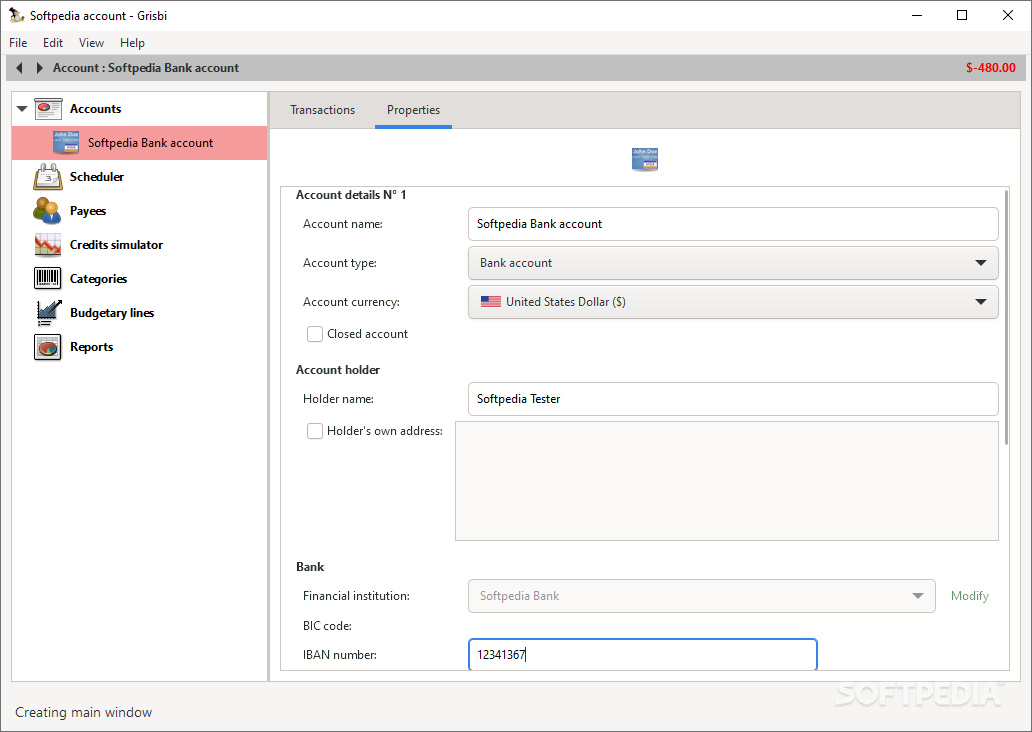The image size is (1032, 732).
Task: Open the Budgetary lines graph icon
Action: (48, 313)
